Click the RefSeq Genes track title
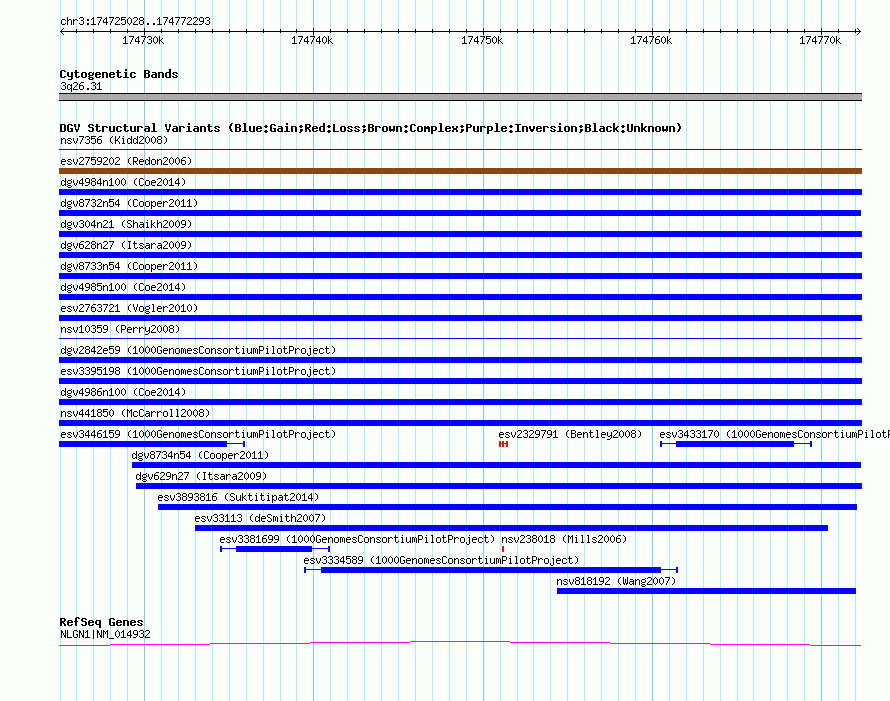890x701 pixels. (x=102, y=622)
